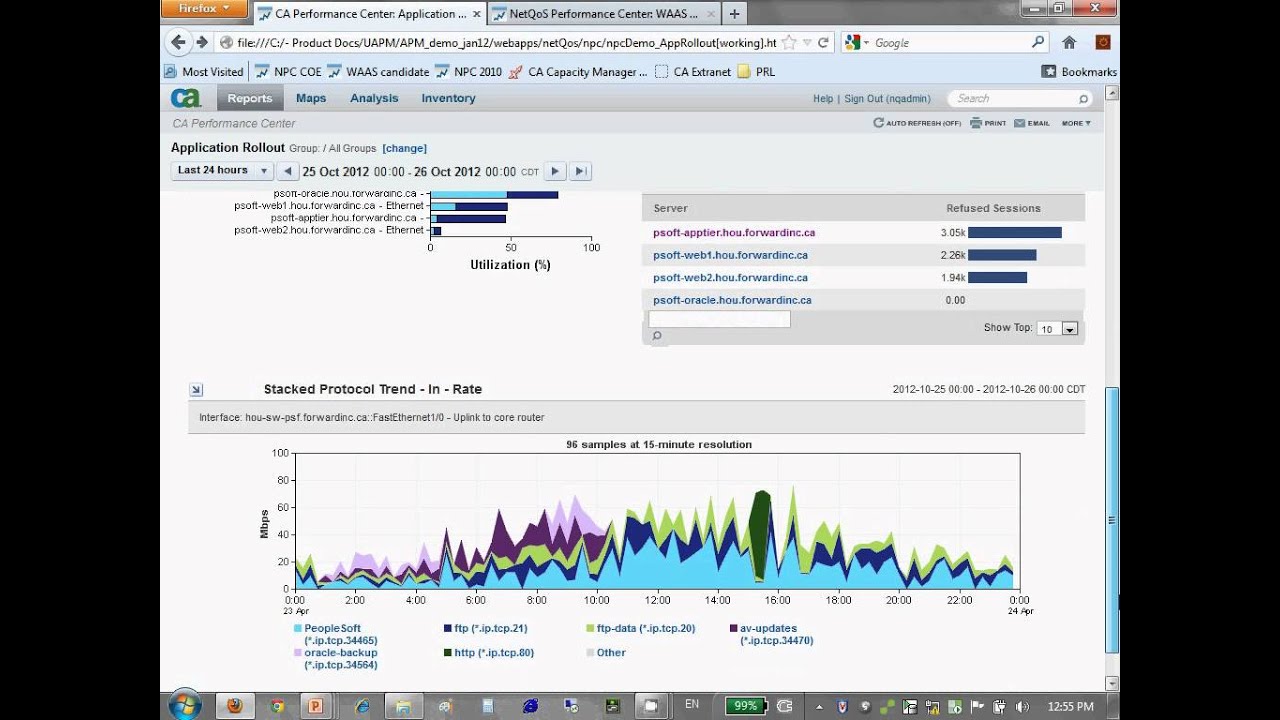Image resolution: width=1280 pixels, height=720 pixels.
Task: Open the Firefox application menu
Action: pyautogui.click(x=203, y=9)
